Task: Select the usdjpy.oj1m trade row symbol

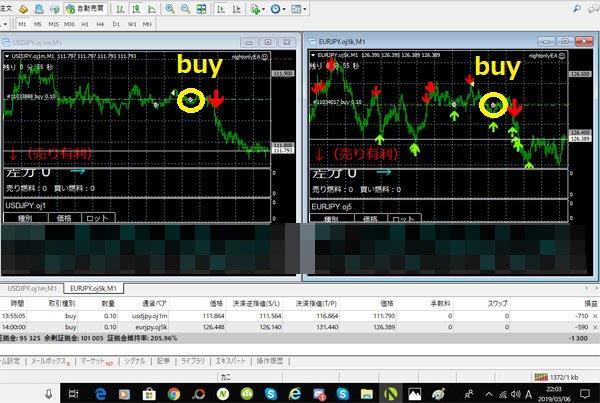Action: pos(150,316)
